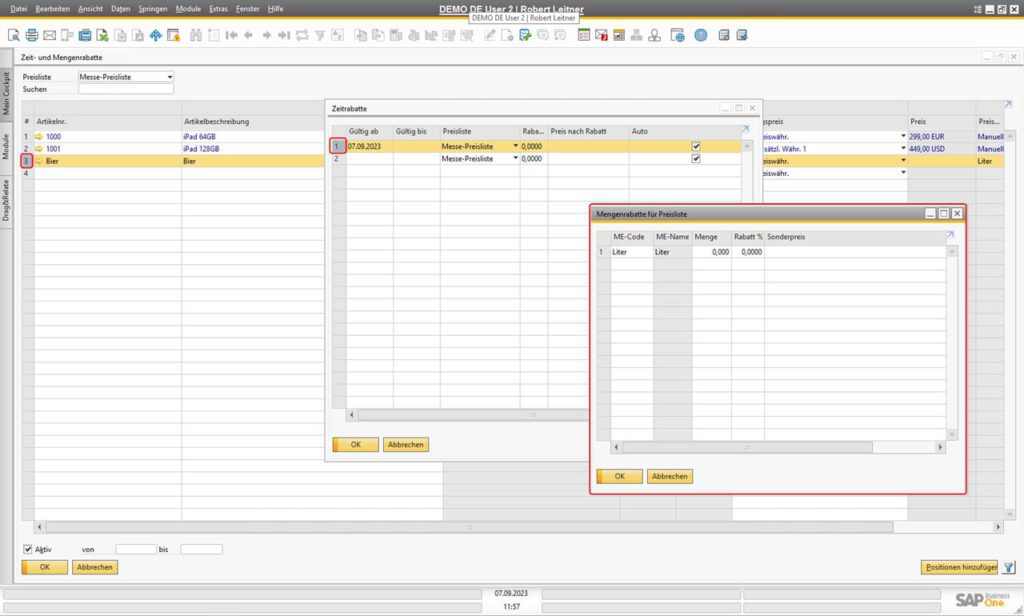Open the Mein Cockpit side tab
This screenshot has width=1024, height=616.
(6, 94)
